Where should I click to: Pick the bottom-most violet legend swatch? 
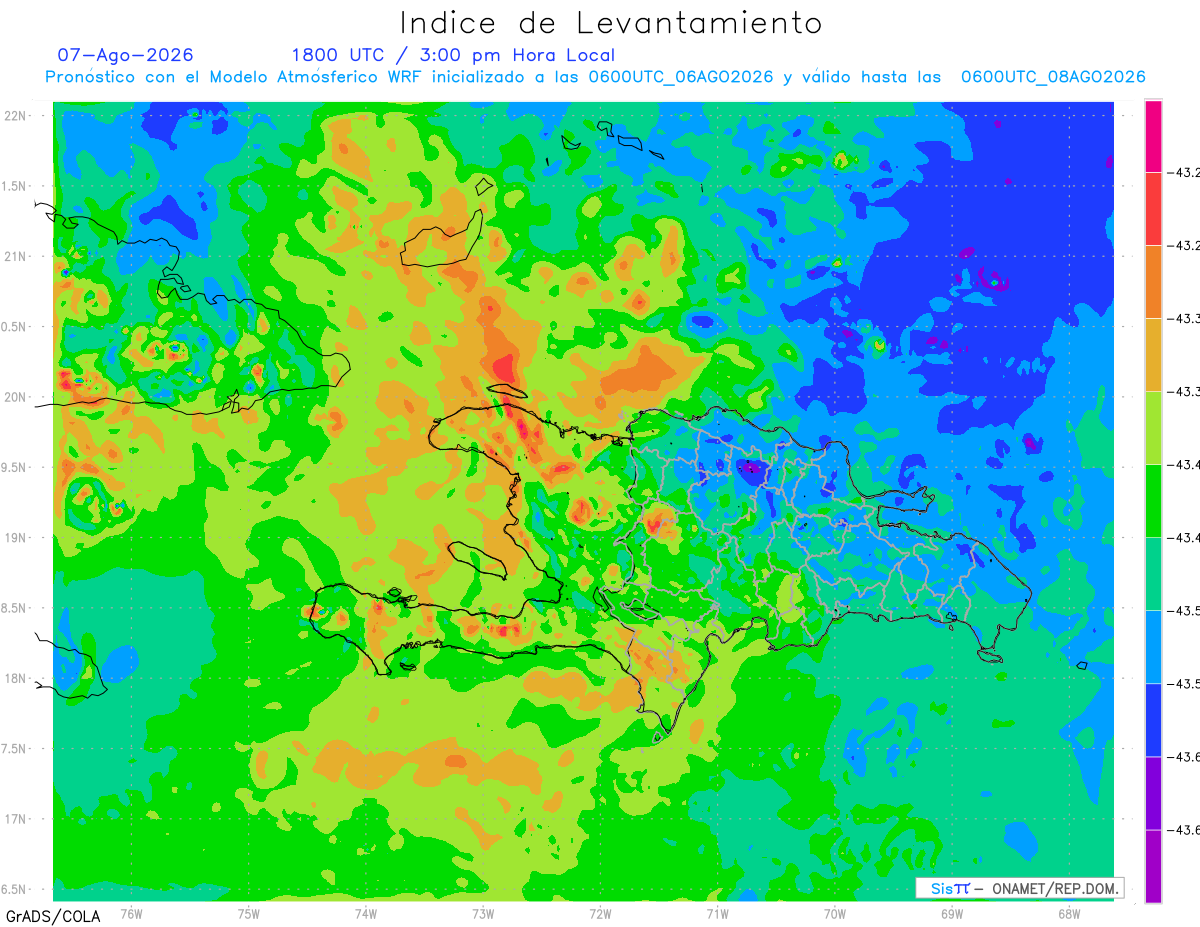coord(1153,866)
